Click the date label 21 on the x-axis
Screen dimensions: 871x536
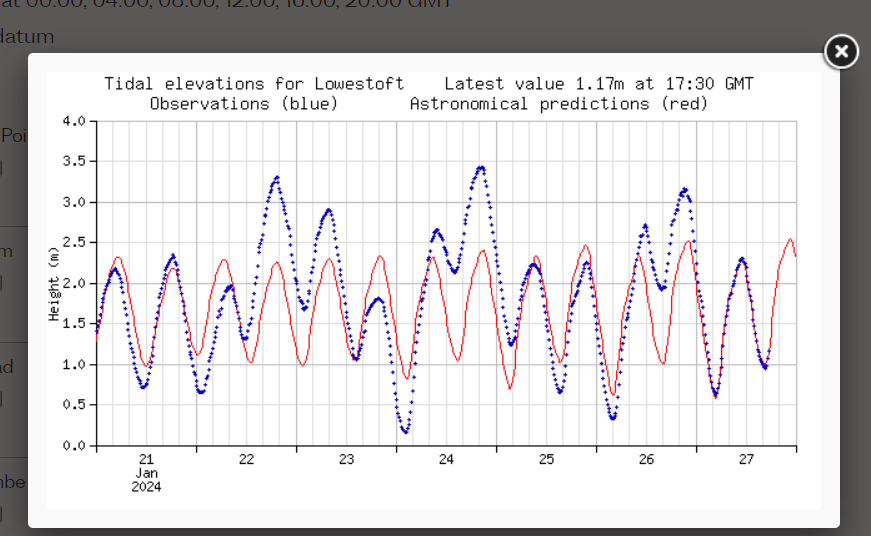[x=147, y=460]
